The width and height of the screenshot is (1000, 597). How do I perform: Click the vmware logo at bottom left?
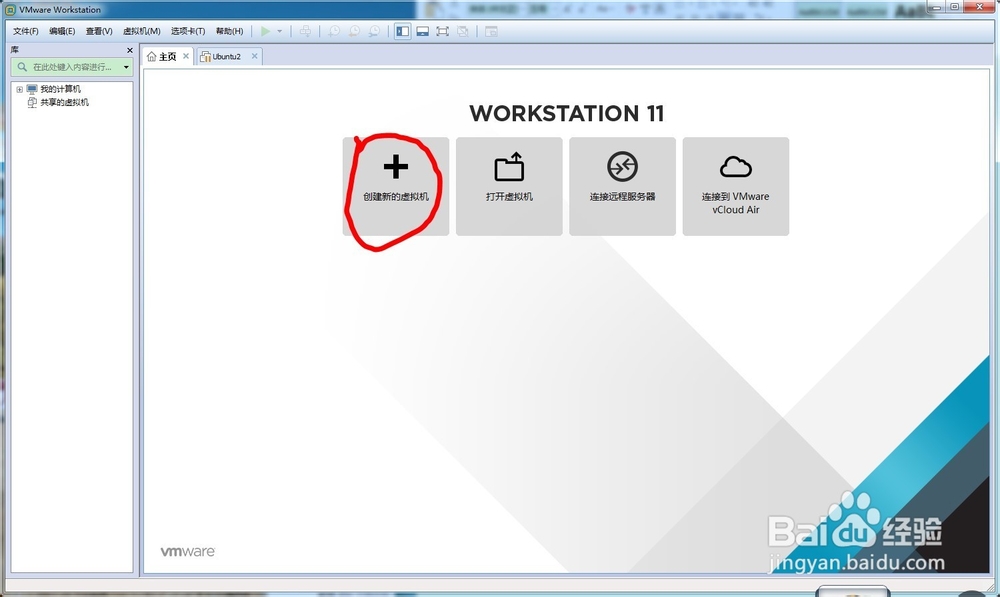pyautogui.click(x=188, y=551)
